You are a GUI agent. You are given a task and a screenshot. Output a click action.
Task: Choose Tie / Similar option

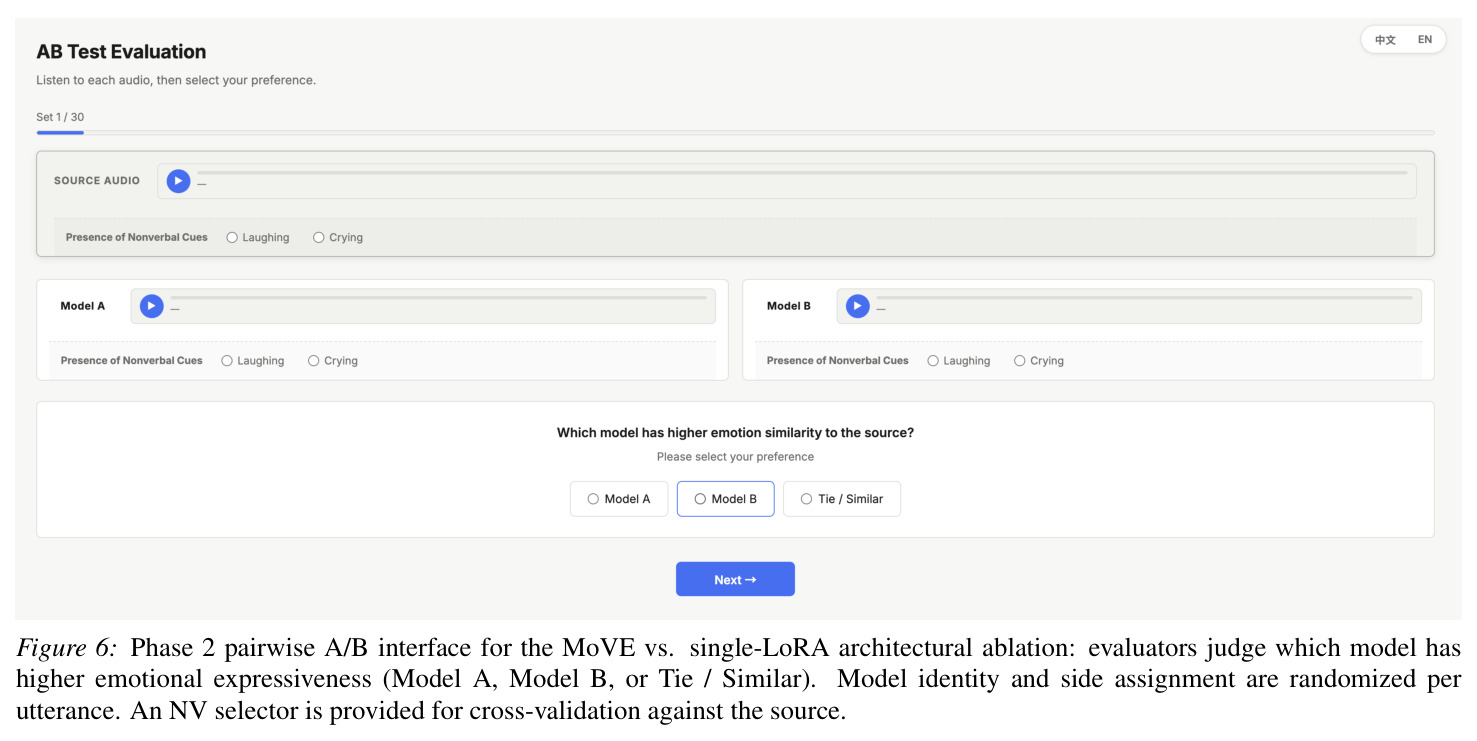(x=841, y=499)
